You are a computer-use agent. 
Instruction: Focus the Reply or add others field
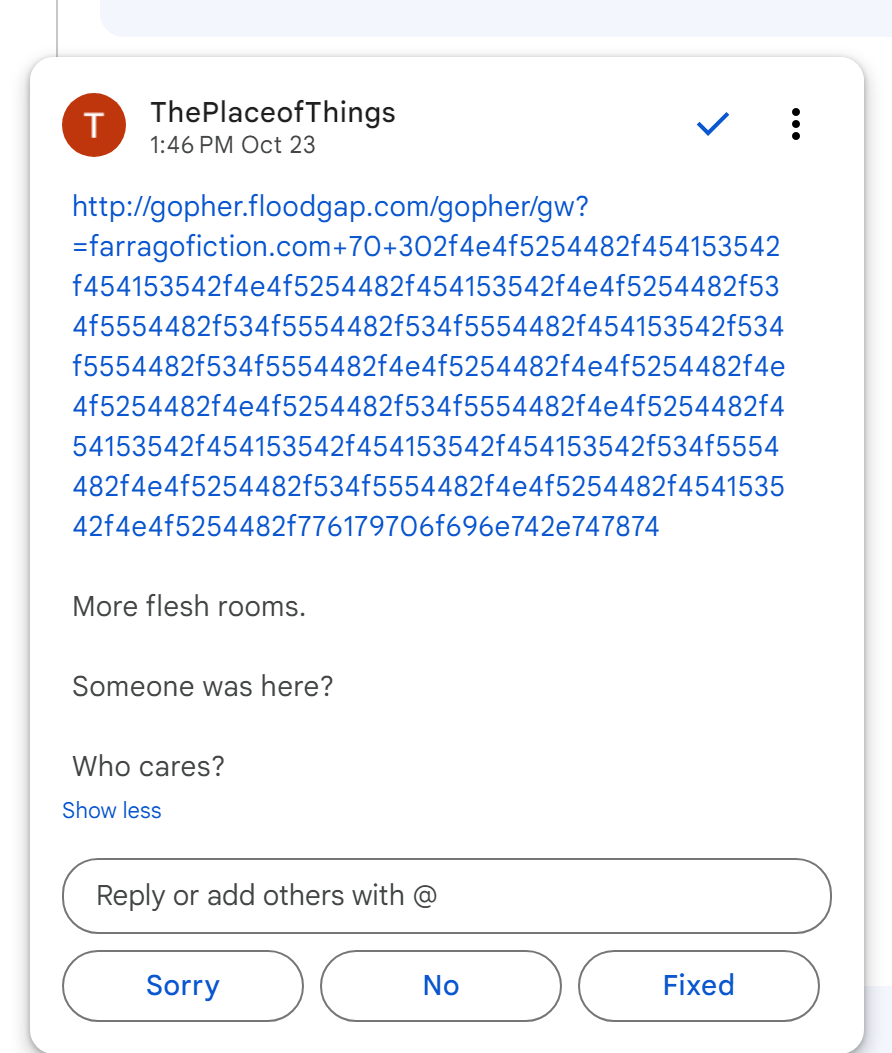click(x=446, y=895)
